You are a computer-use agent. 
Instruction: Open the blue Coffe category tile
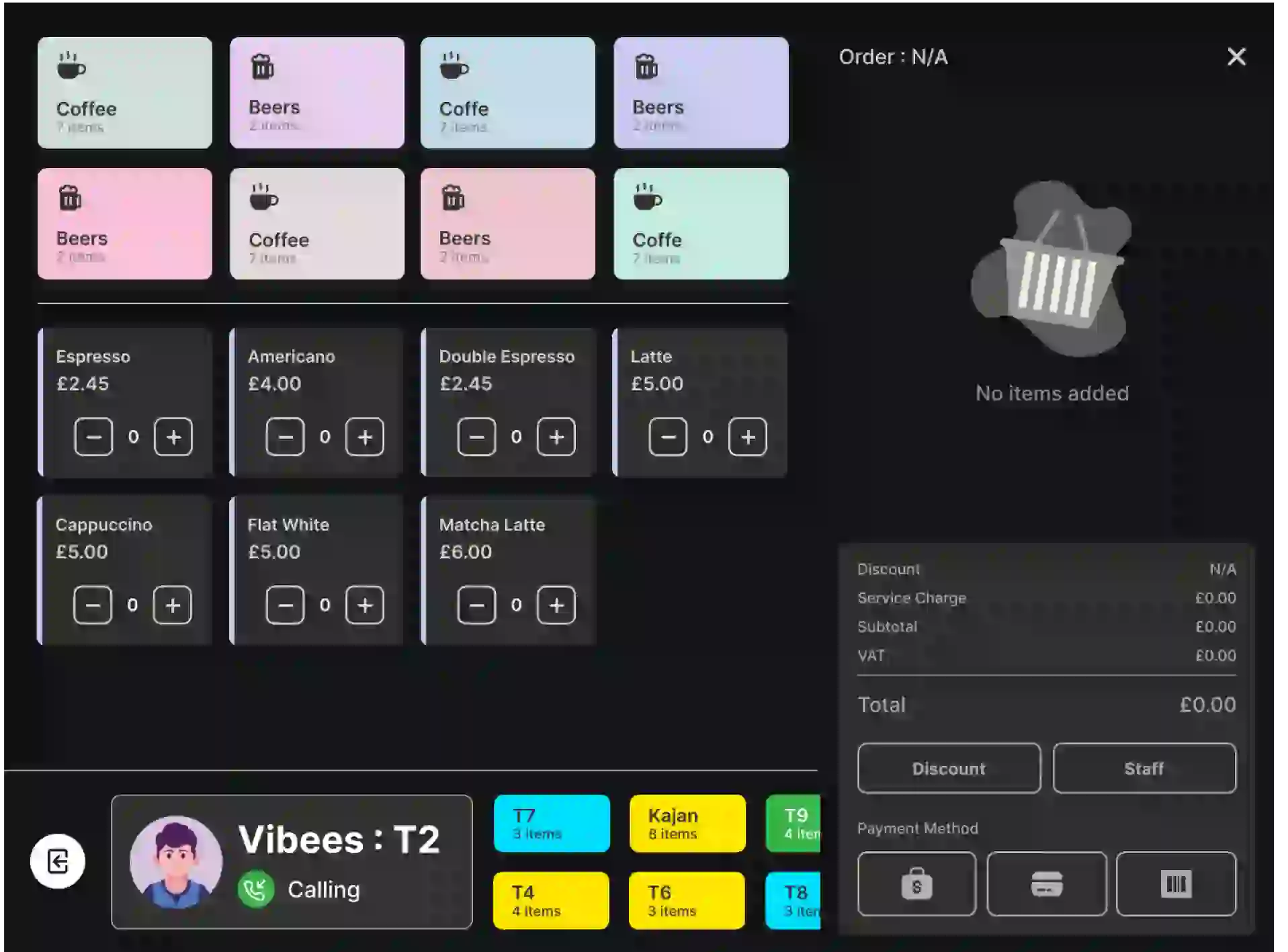point(508,93)
